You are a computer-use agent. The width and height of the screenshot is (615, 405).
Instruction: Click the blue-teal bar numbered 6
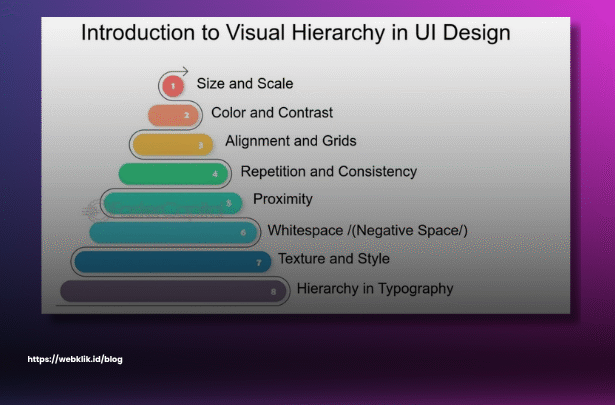173,232
